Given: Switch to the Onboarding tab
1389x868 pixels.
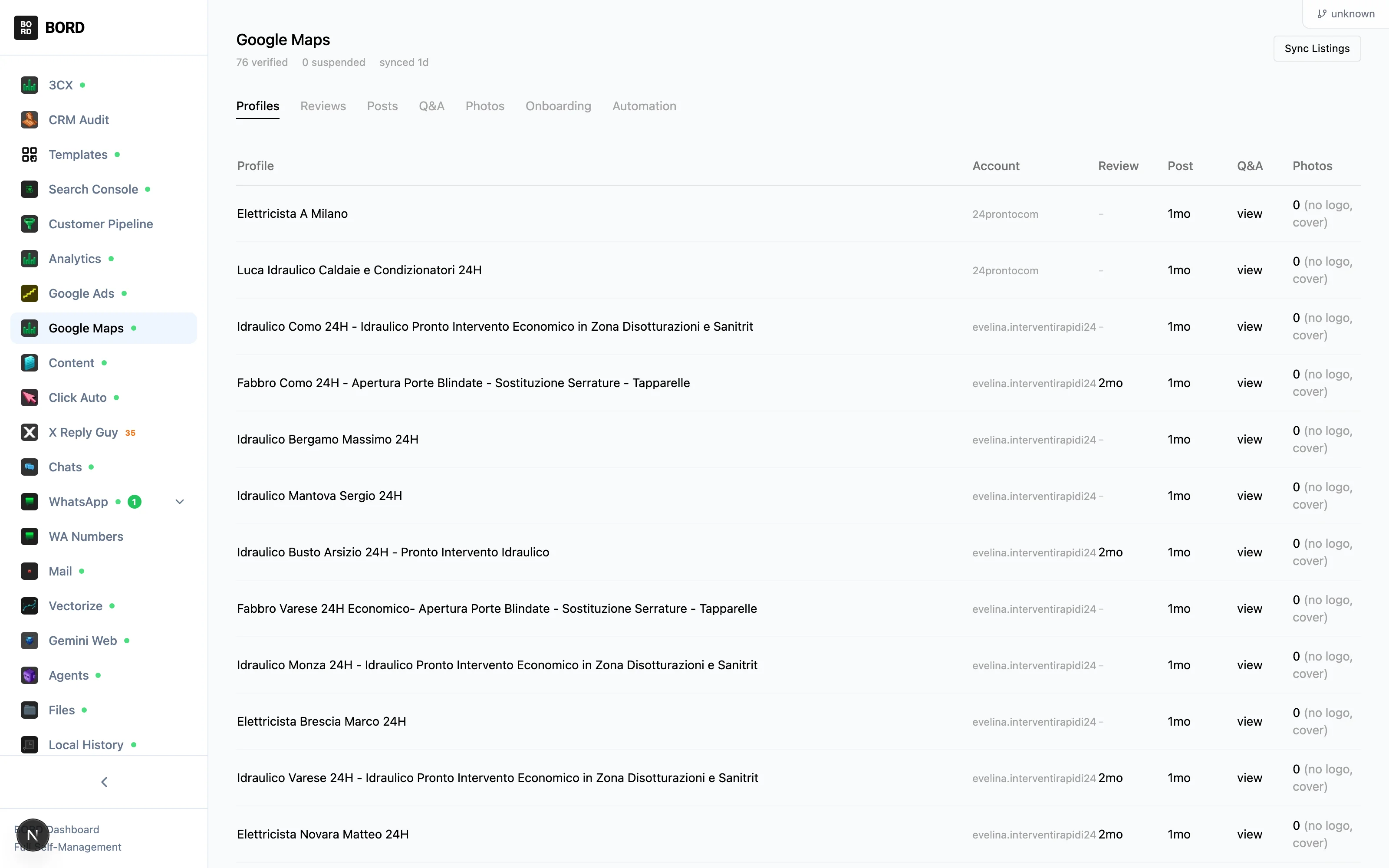Looking at the screenshot, I should [x=558, y=106].
